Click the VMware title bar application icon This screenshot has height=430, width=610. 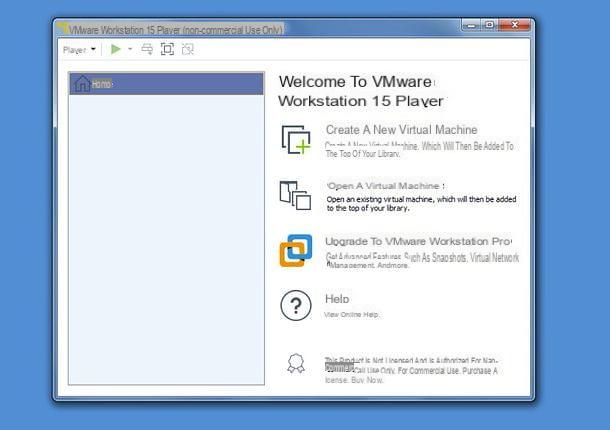[62, 28]
